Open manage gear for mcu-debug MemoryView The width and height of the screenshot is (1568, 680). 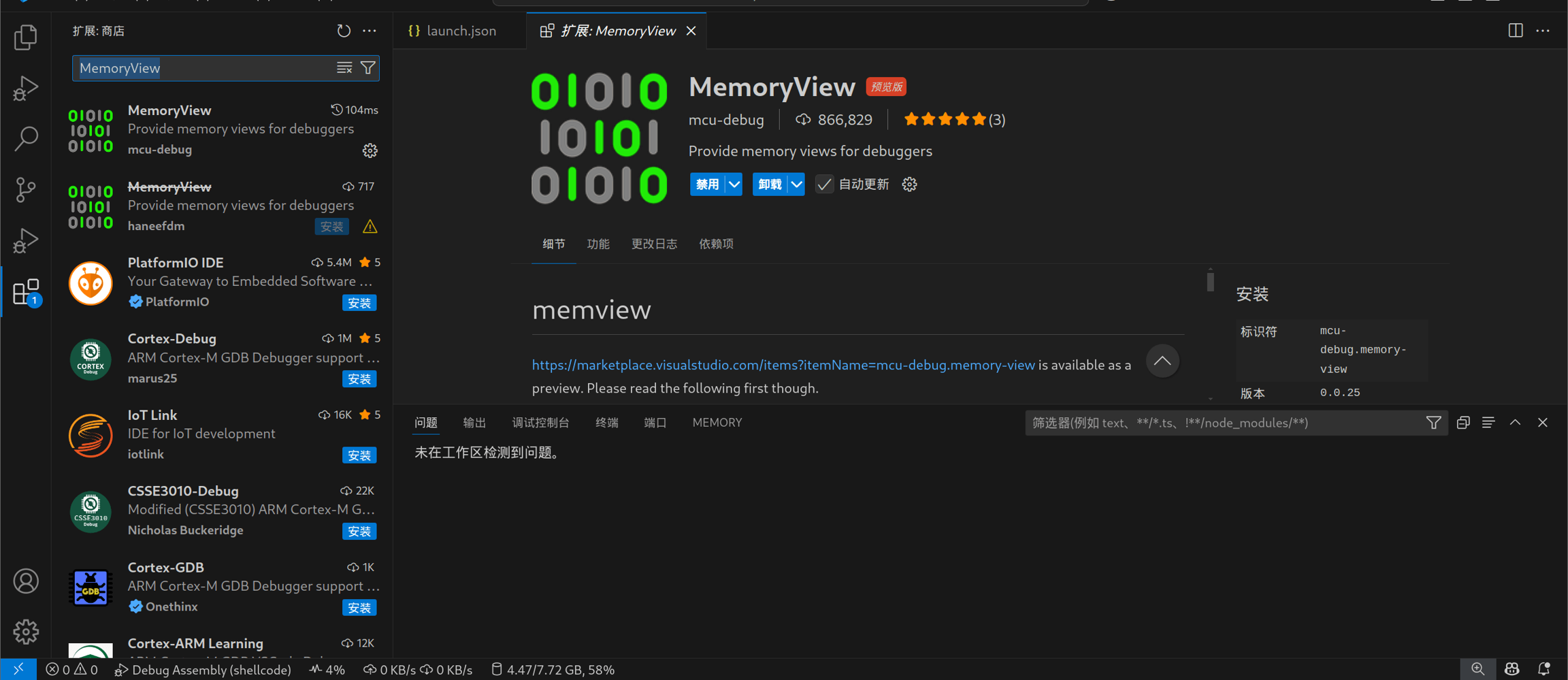pyautogui.click(x=370, y=150)
